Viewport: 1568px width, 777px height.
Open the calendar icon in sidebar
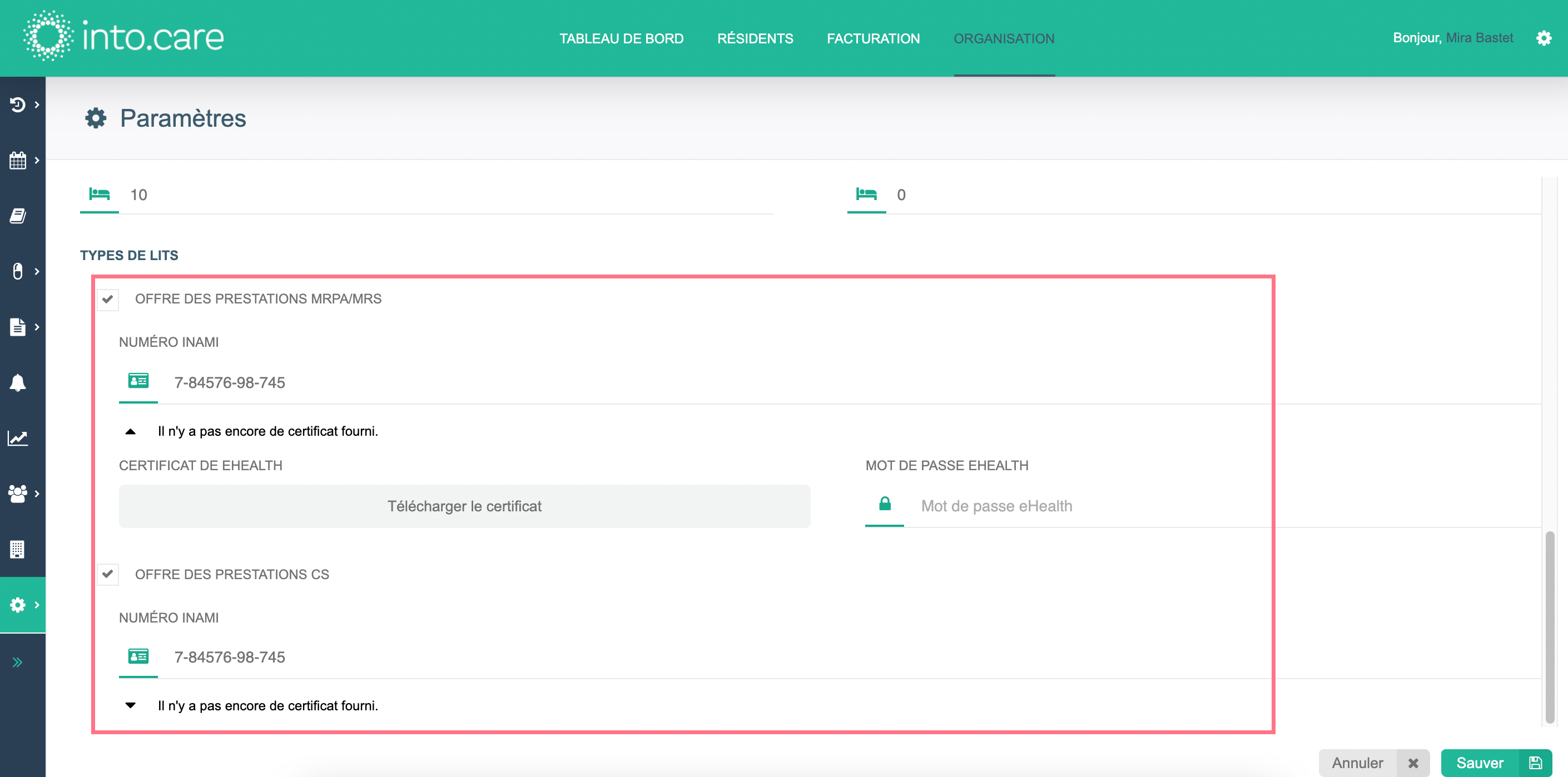(18, 161)
